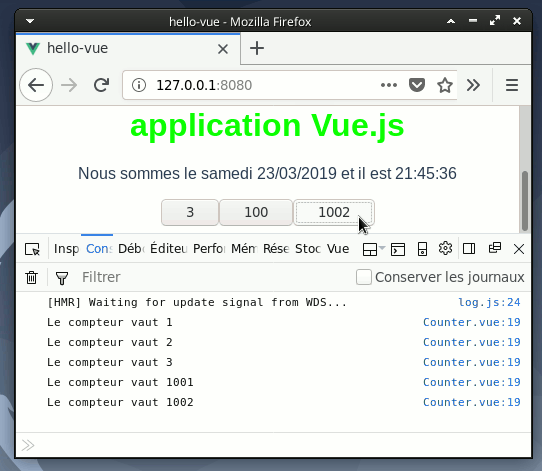Click the counter button showing 100

[256, 212]
